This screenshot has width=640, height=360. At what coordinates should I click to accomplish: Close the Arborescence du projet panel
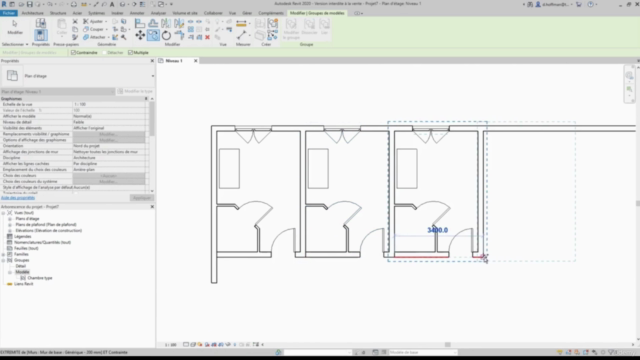(152, 207)
